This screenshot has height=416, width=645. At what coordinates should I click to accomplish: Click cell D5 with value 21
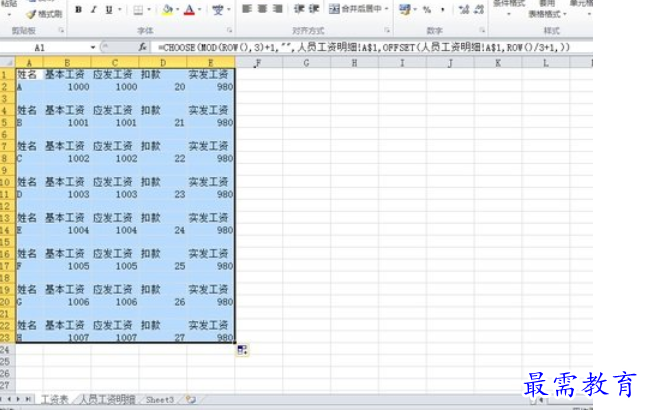[163, 123]
